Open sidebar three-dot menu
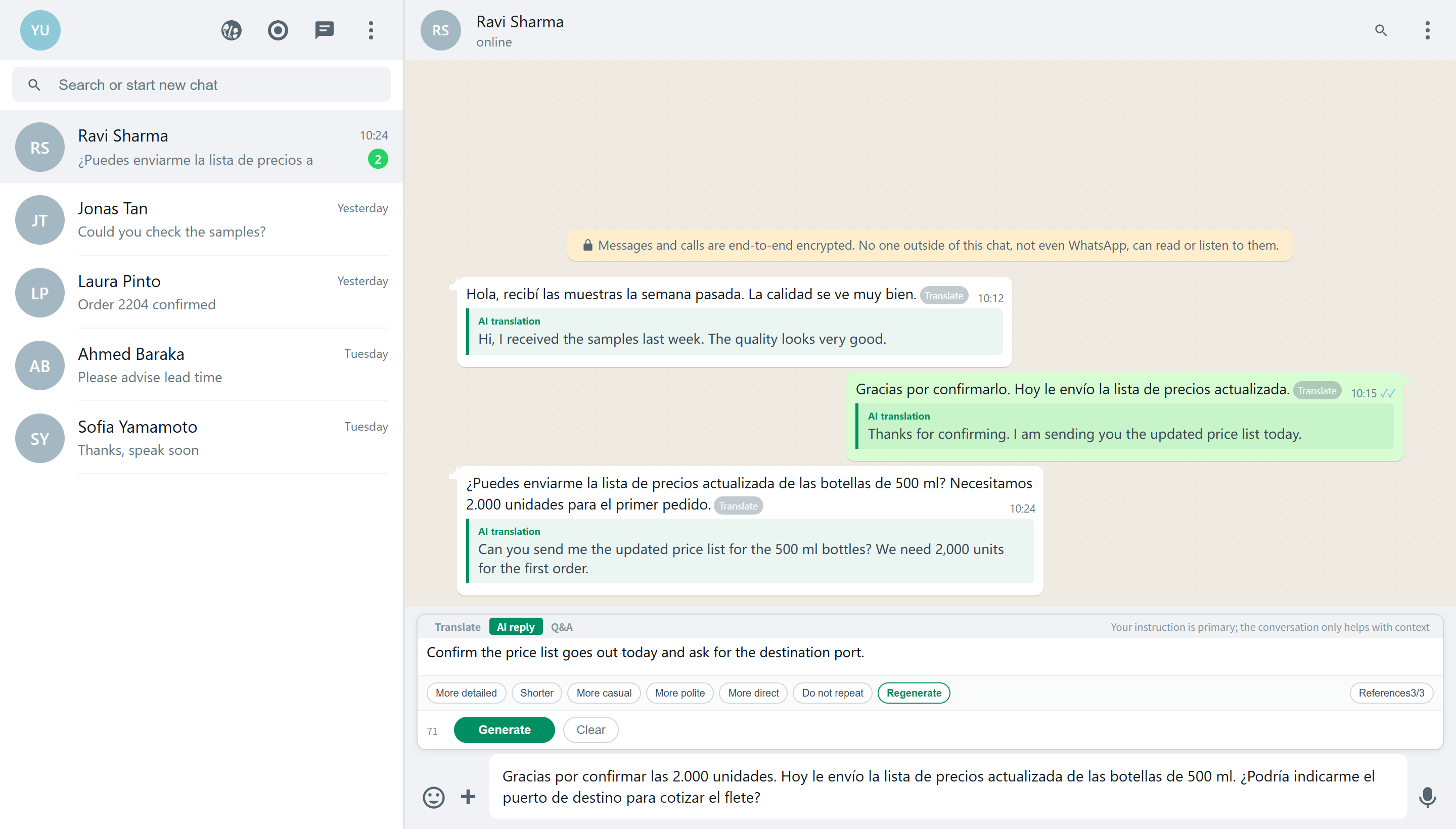This screenshot has height=829, width=1456. [x=371, y=30]
